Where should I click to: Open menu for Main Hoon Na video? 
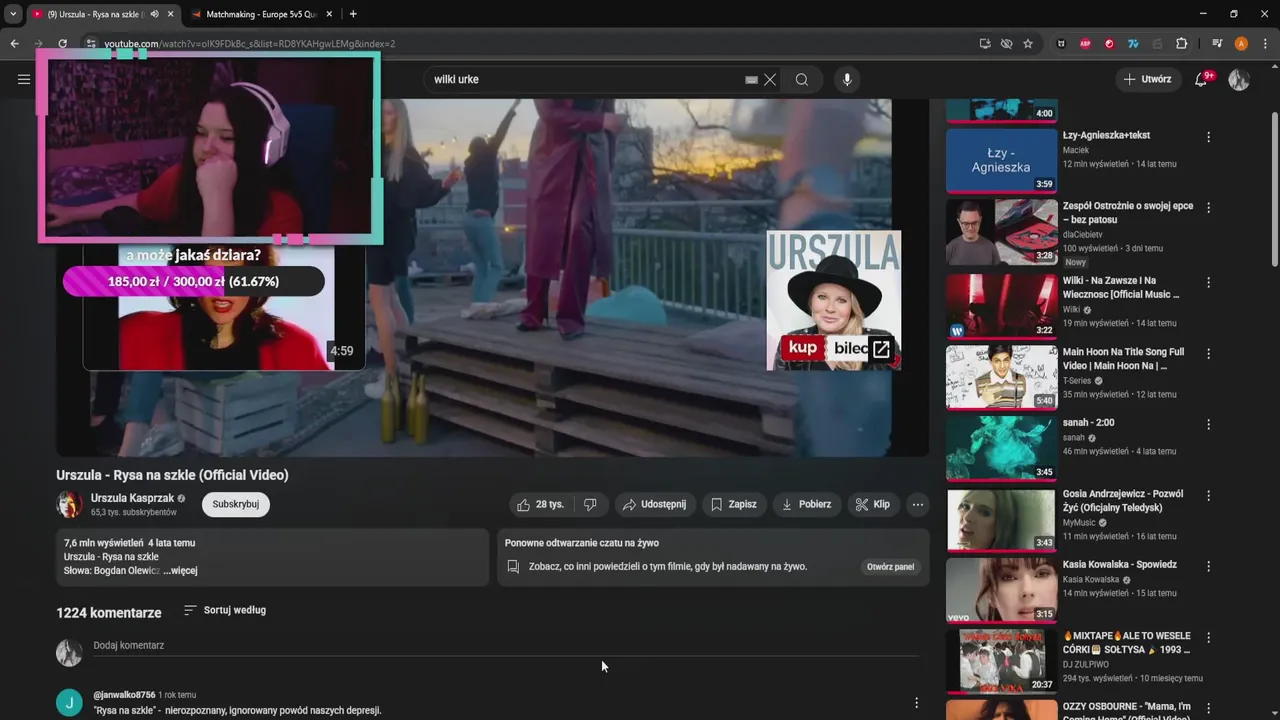click(x=1208, y=354)
